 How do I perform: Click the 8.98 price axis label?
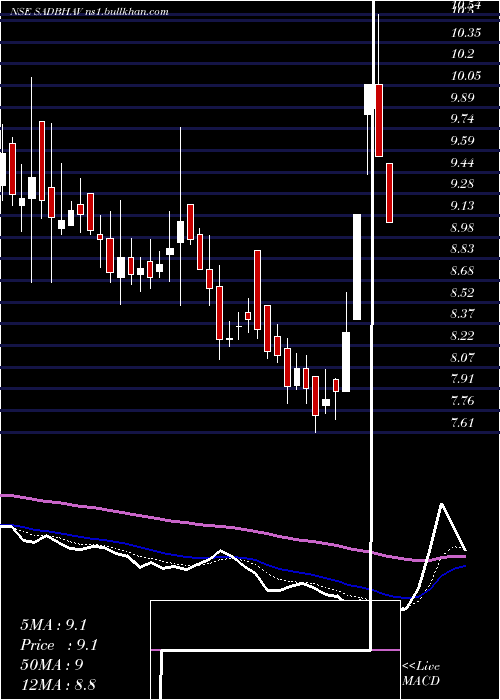point(462,227)
